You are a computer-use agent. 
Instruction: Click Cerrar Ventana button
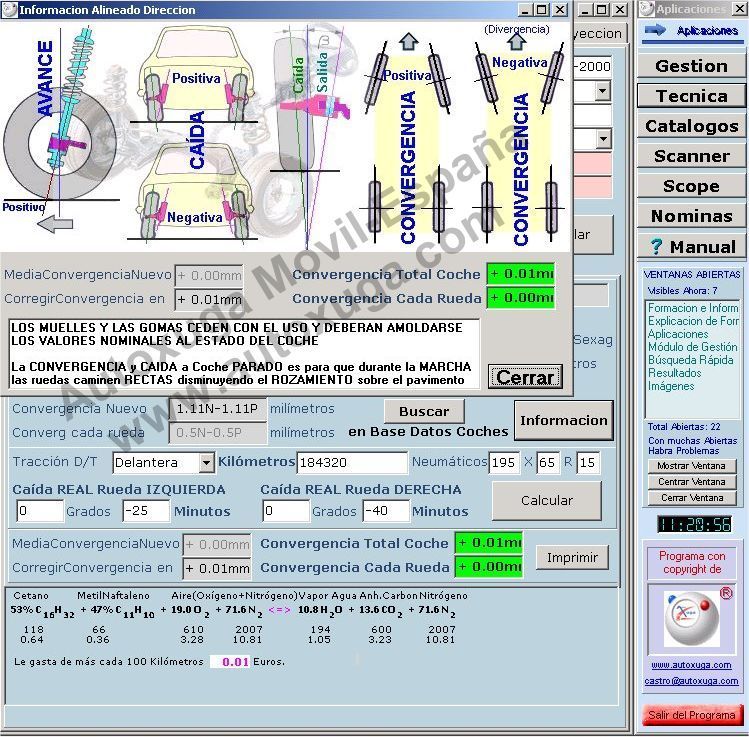point(692,498)
